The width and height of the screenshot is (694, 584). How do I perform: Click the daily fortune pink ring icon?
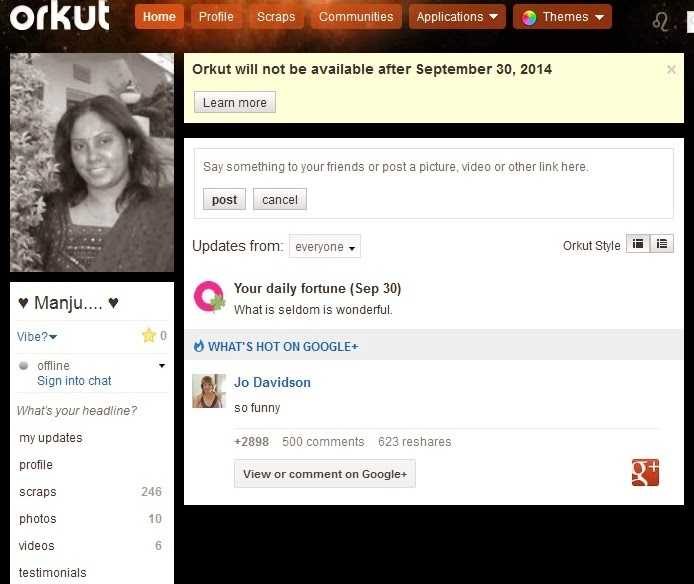pos(209,296)
